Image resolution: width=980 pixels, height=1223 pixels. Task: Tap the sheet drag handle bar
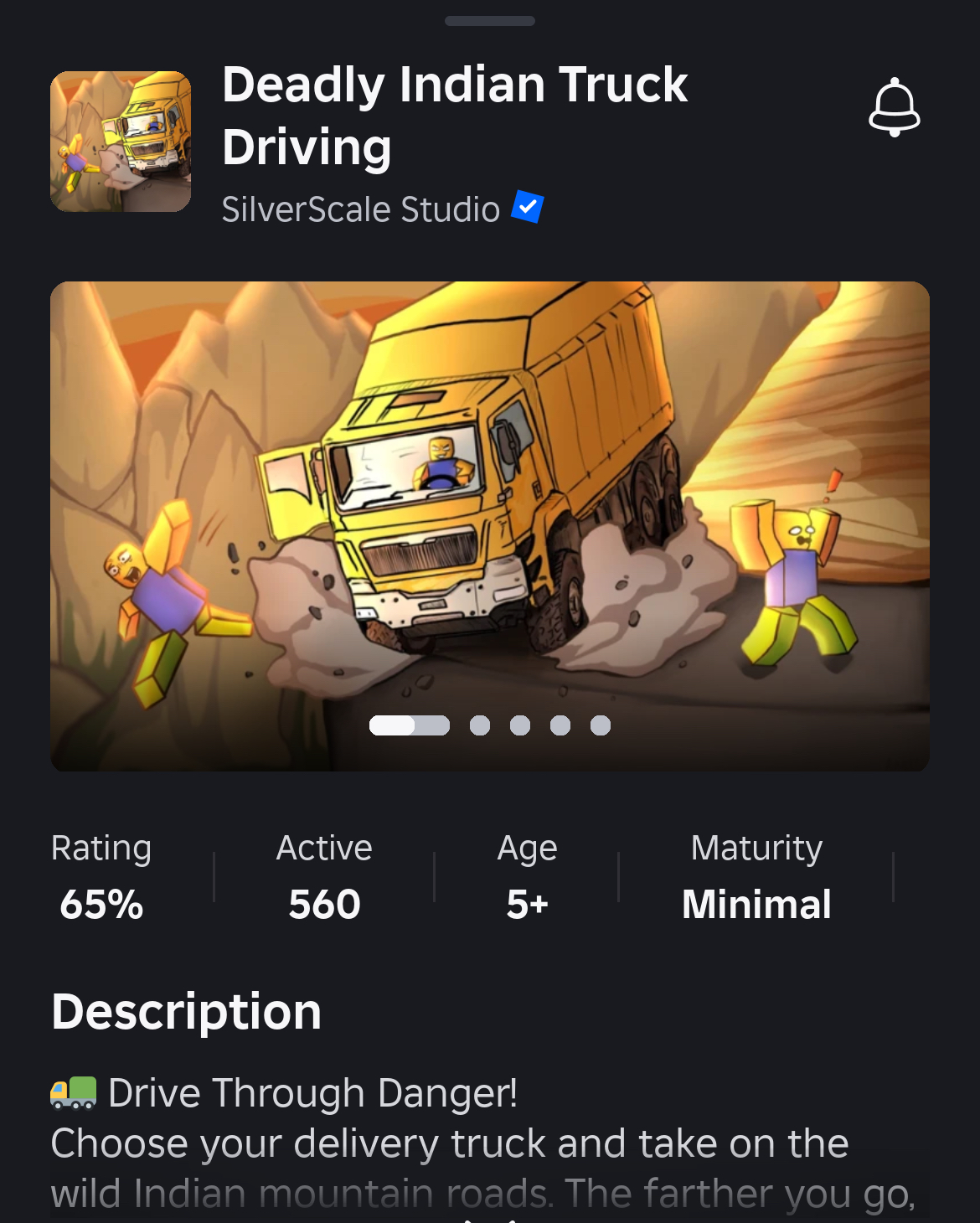coord(490,21)
